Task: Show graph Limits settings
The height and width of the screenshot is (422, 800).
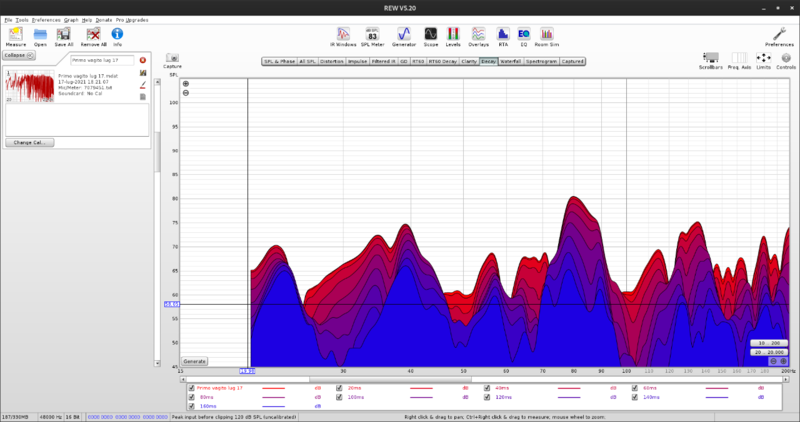Action: [x=763, y=60]
